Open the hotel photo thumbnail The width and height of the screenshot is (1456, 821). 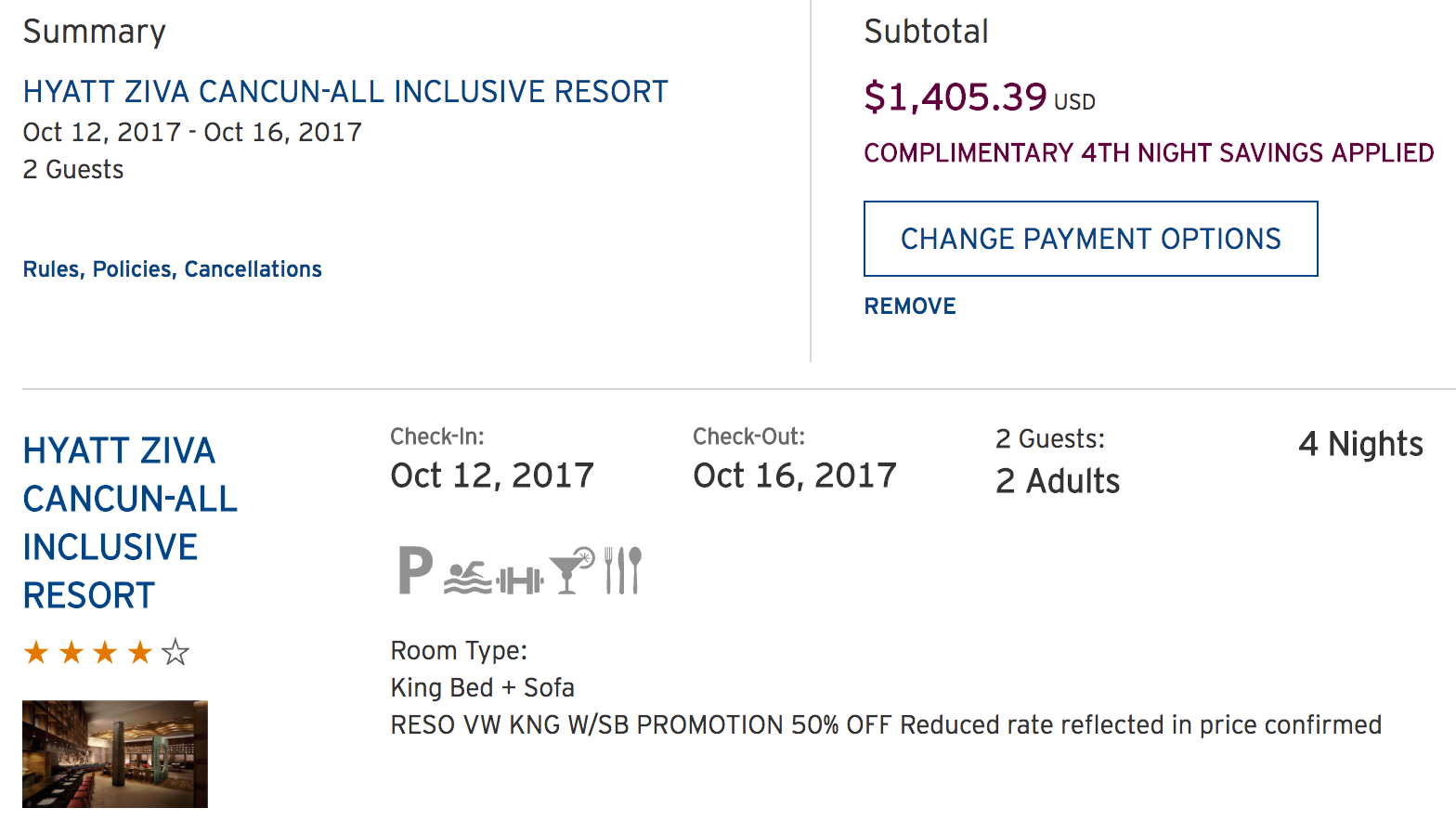point(115,753)
